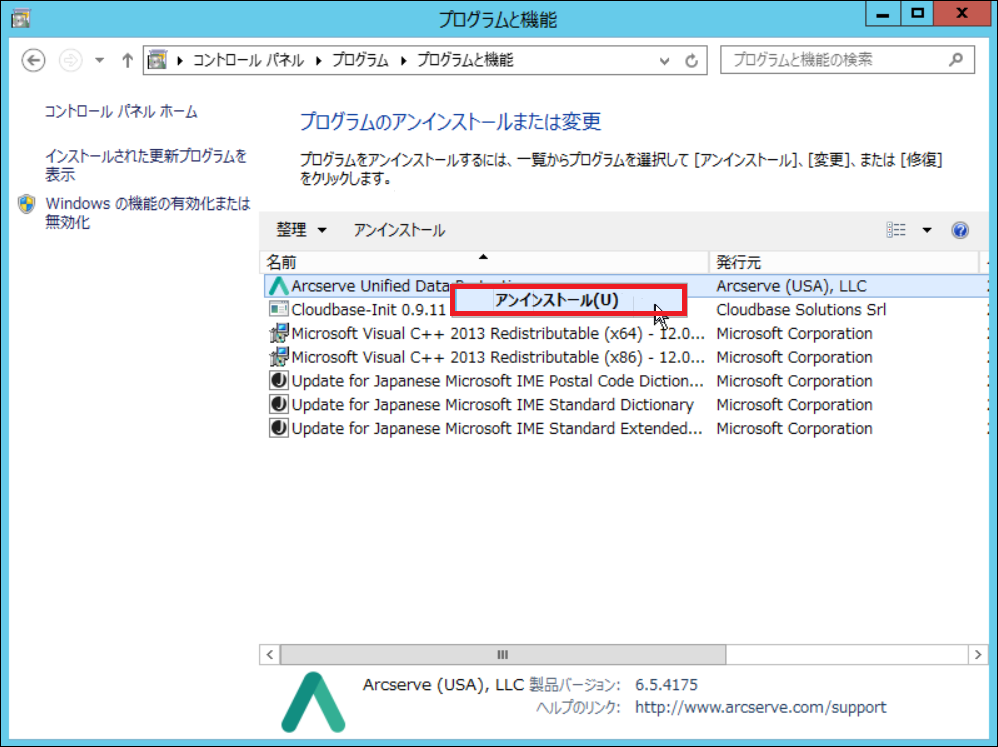Click Arcserve (USA), LLC publisher cell
The width and height of the screenshot is (998, 747).
coord(791,286)
